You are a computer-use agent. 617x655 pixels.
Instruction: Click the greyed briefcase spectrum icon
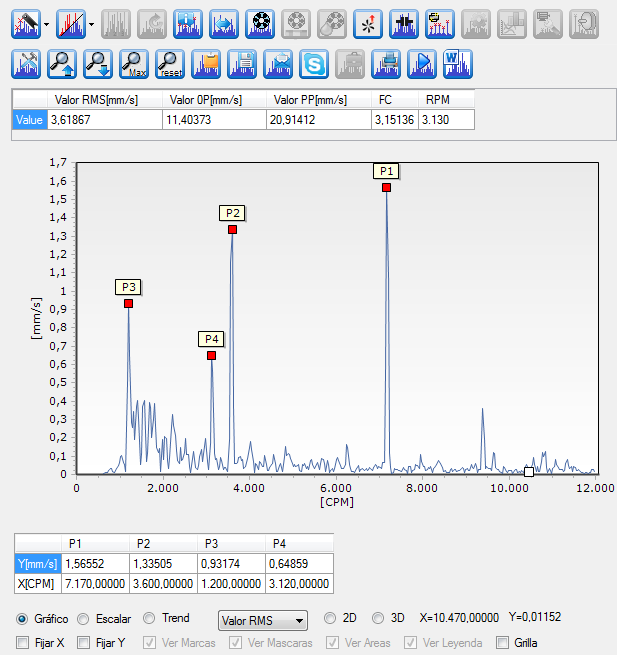350,64
